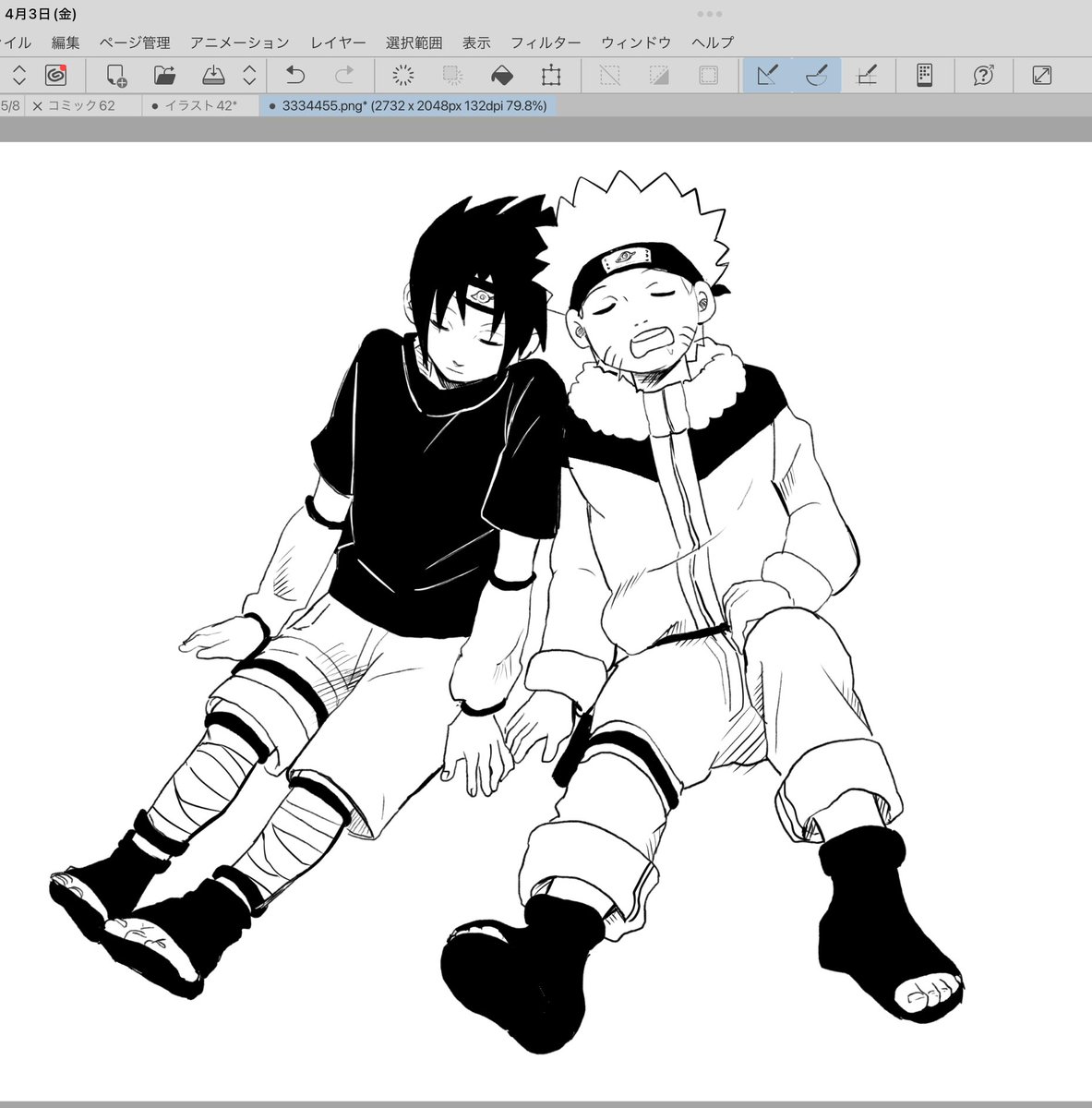Create a new document

pyautogui.click(x=116, y=75)
